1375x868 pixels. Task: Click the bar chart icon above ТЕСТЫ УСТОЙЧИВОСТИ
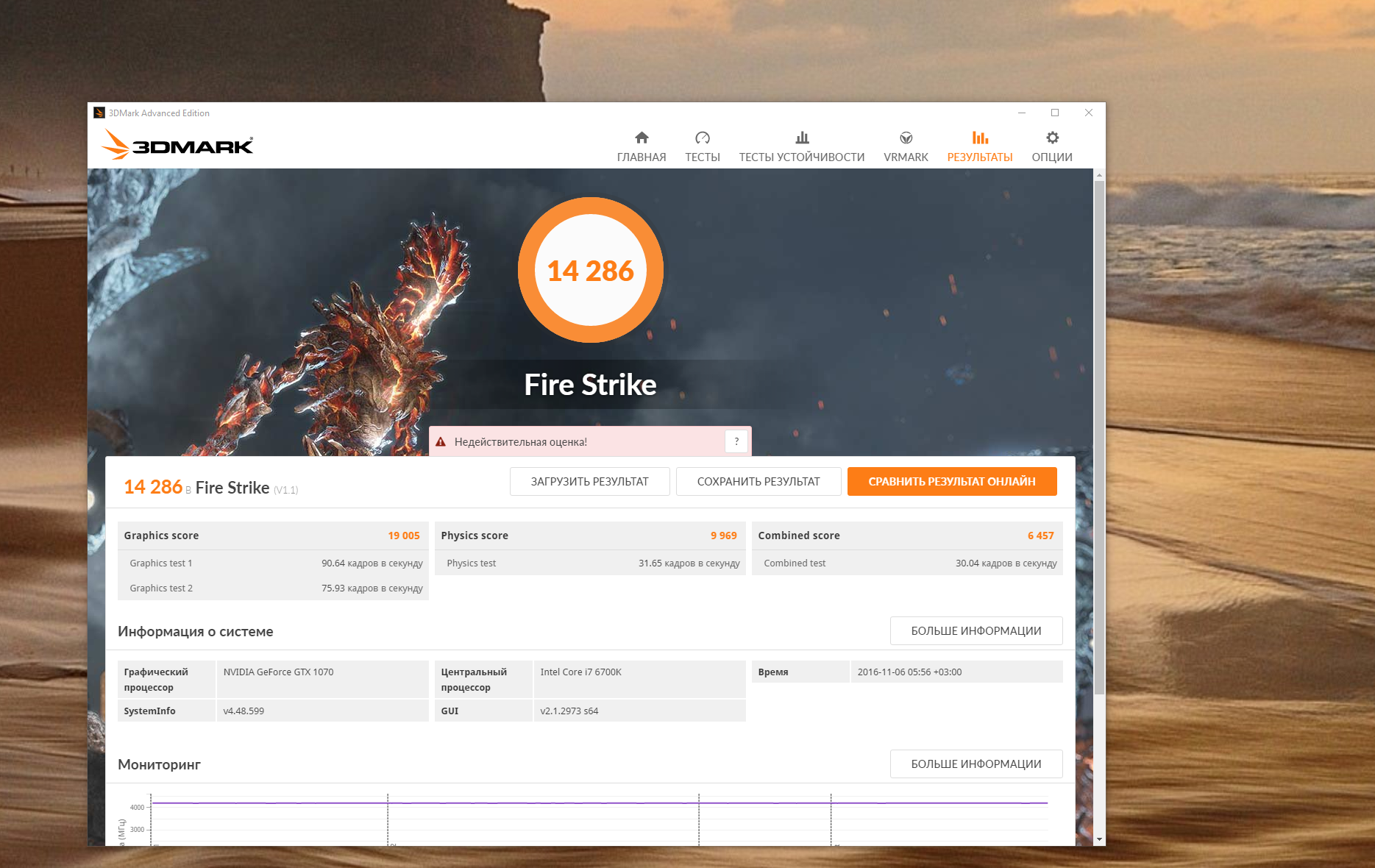[x=802, y=138]
